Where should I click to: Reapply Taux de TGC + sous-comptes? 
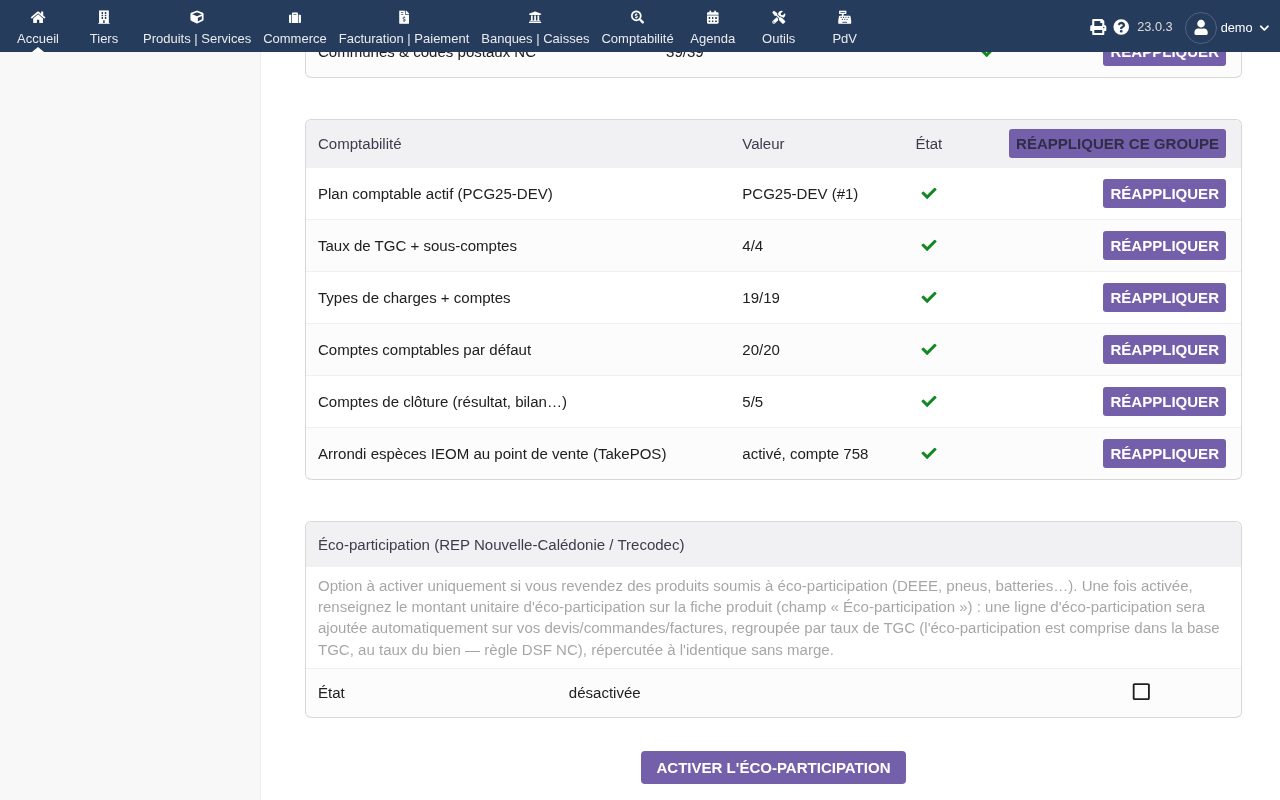1164,245
